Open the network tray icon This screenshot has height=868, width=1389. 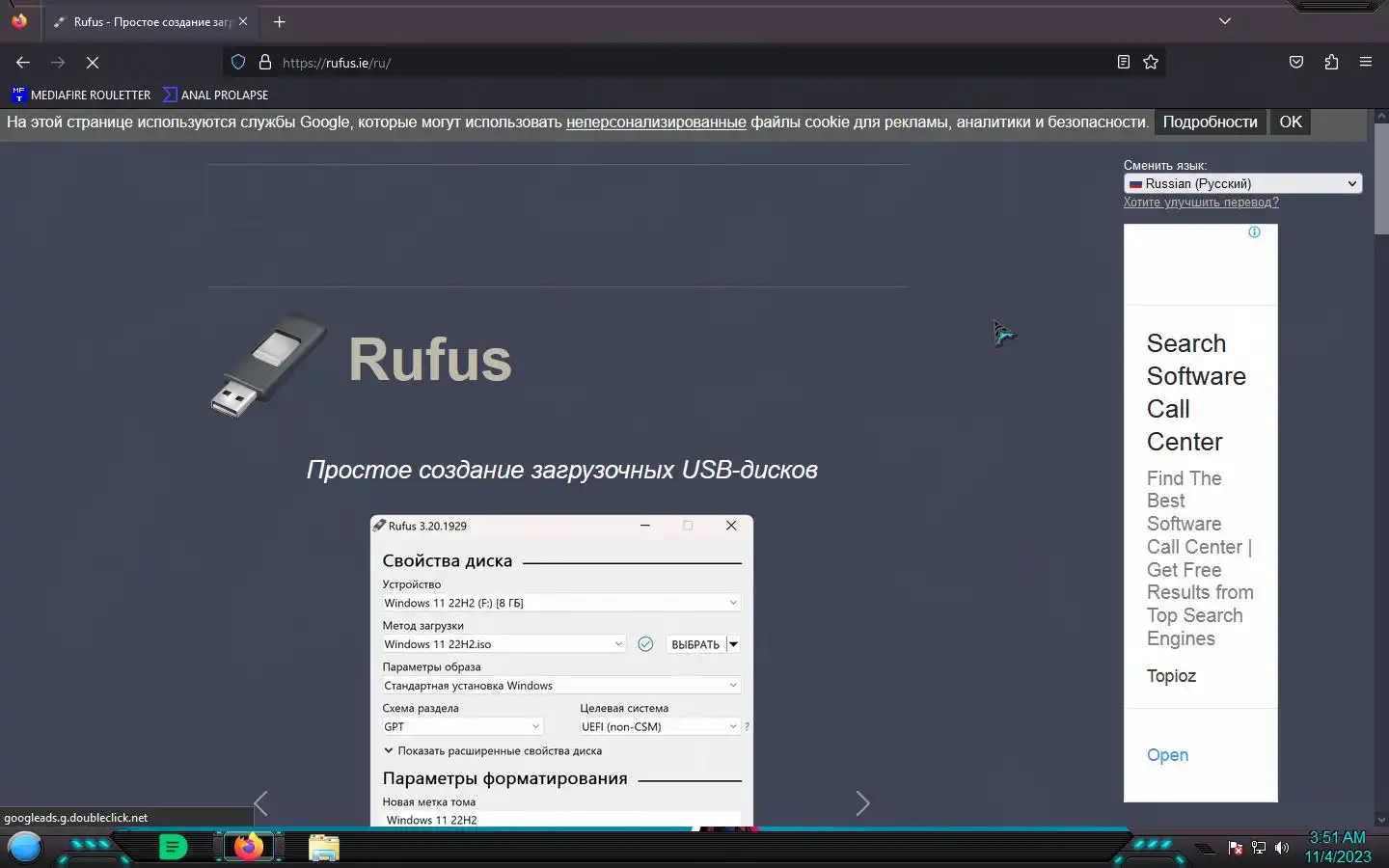[x=1259, y=848]
